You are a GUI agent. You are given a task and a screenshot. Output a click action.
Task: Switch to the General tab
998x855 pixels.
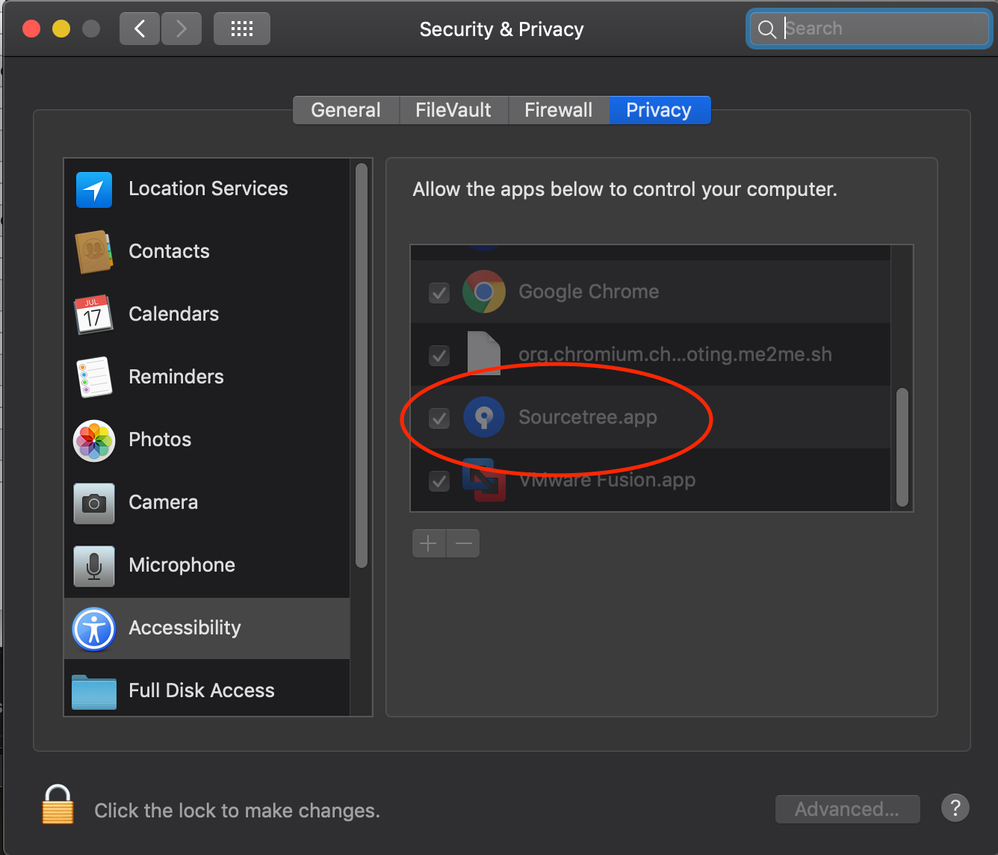pos(346,110)
